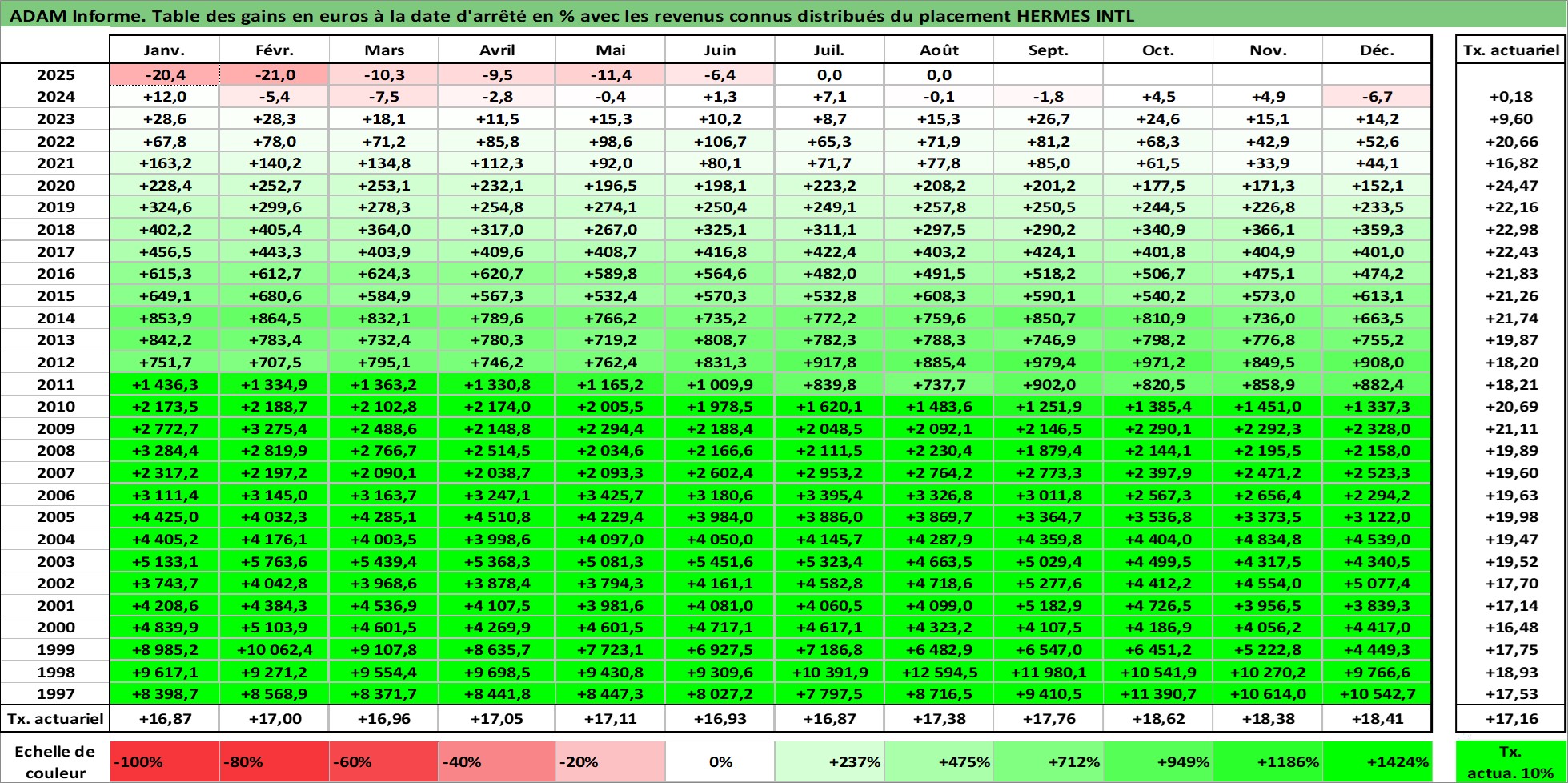Select the Nov. column header
Image resolution: width=1568 pixels, height=783 pixels.
point(1268,50)
